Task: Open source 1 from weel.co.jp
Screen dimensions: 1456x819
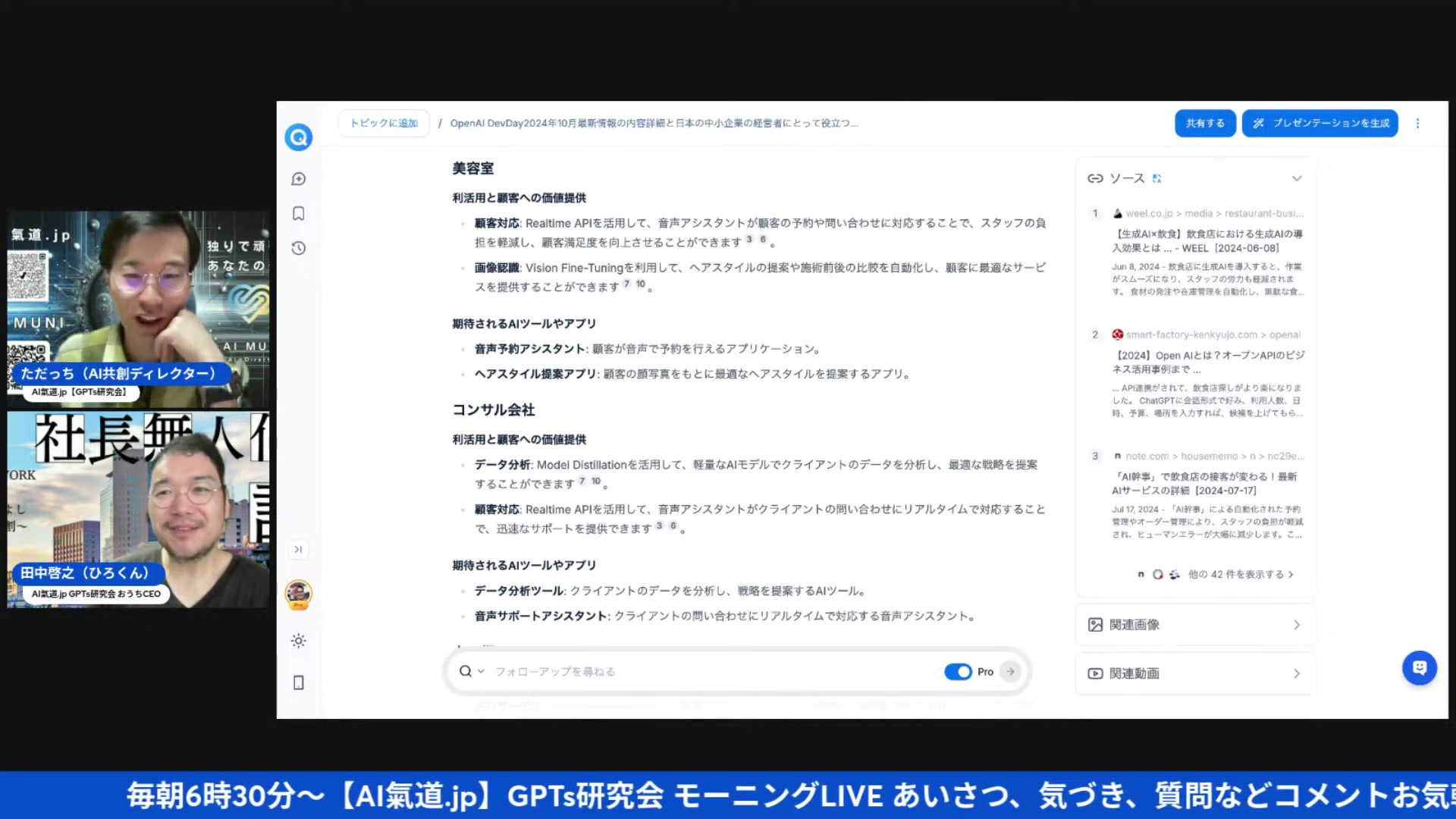Action: tap(1207, 241)
